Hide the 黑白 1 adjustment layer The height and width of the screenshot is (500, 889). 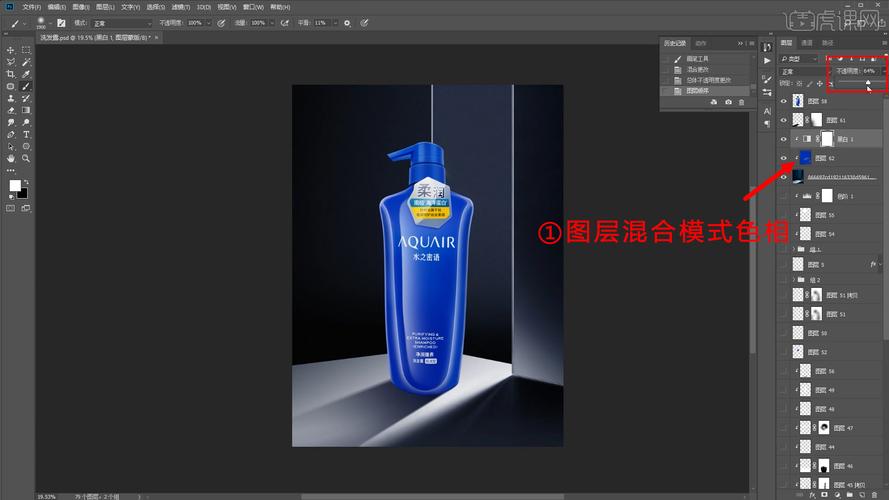pyautogui.click(x=784, y=139)
